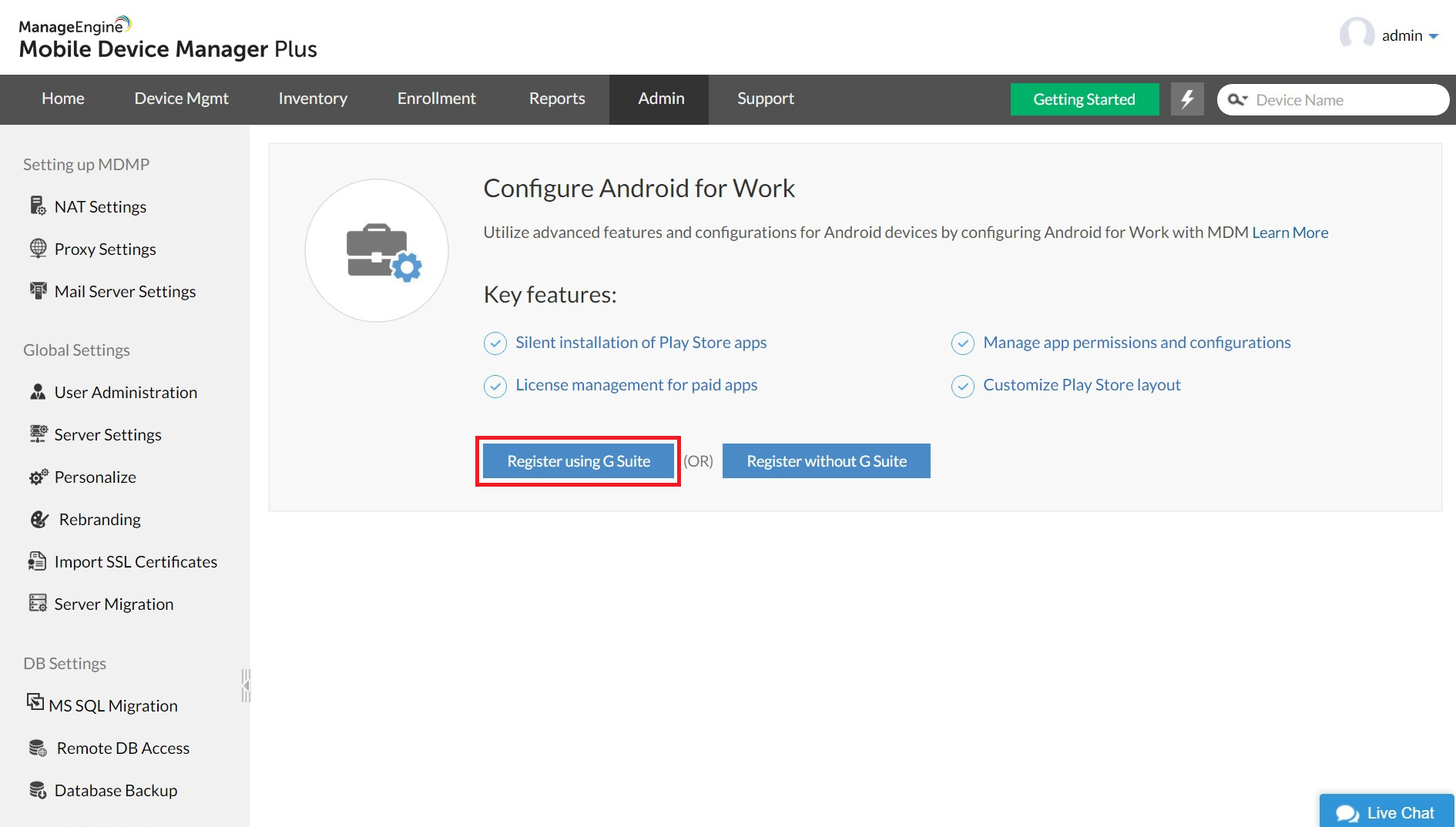Image resolution: width=1456 pixels, height=827 pixels.
Task: Select the Reports tab
Action: (x=557, y=99)
